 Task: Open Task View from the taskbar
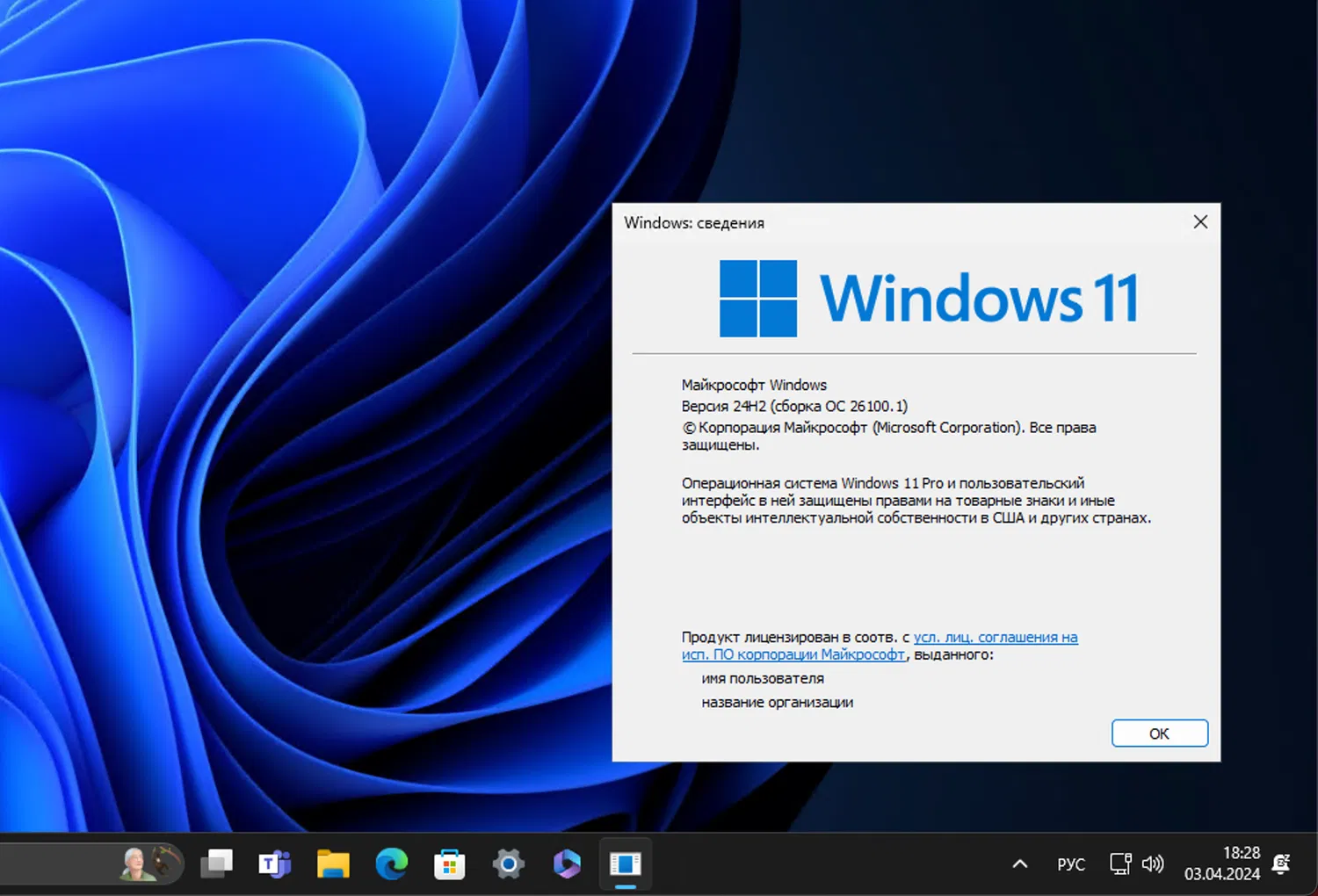216,863
